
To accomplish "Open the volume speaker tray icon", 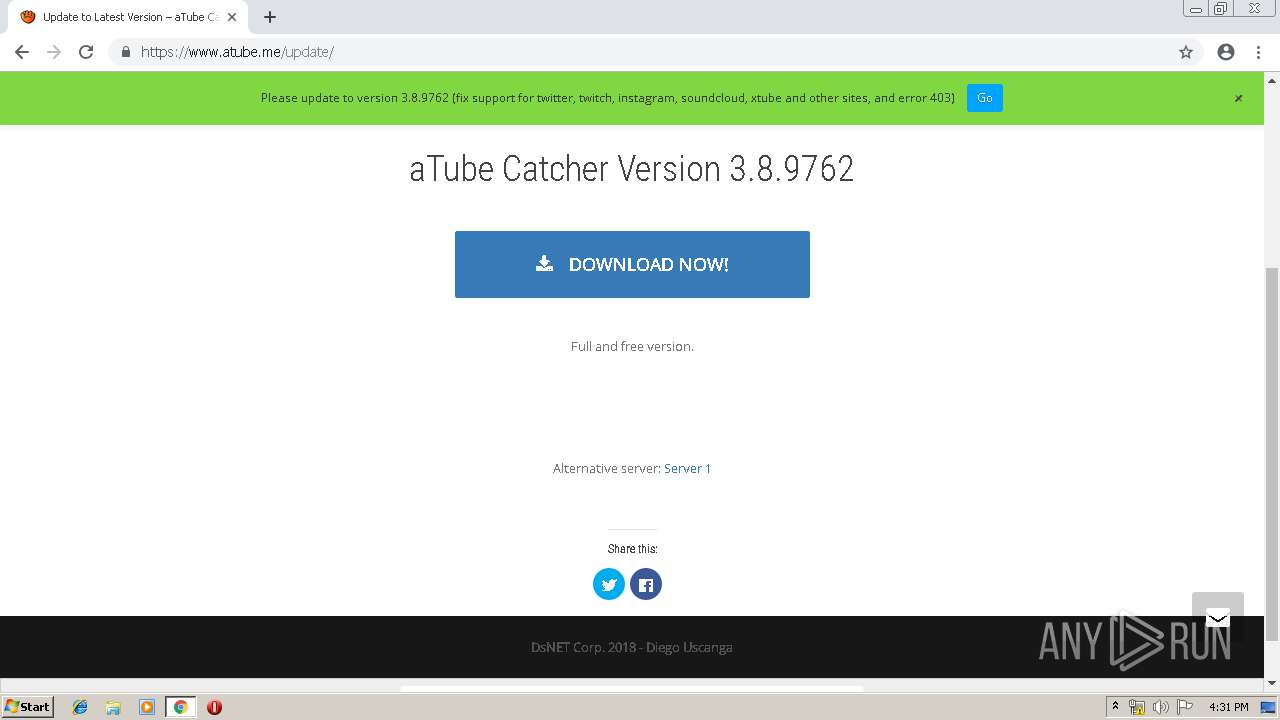I will [1161, 707].
